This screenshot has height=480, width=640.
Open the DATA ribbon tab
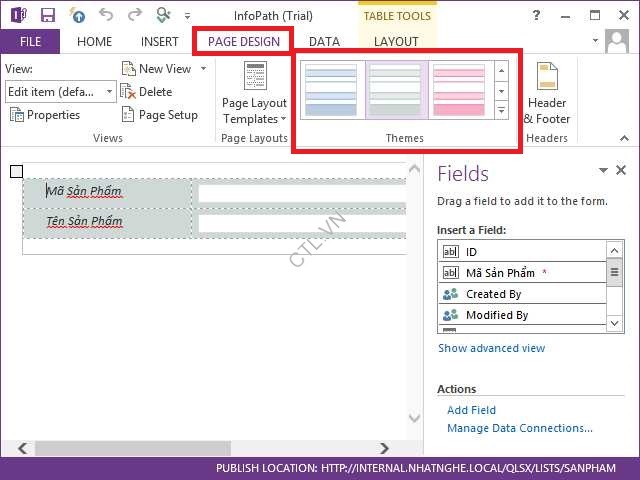[324, 42]
